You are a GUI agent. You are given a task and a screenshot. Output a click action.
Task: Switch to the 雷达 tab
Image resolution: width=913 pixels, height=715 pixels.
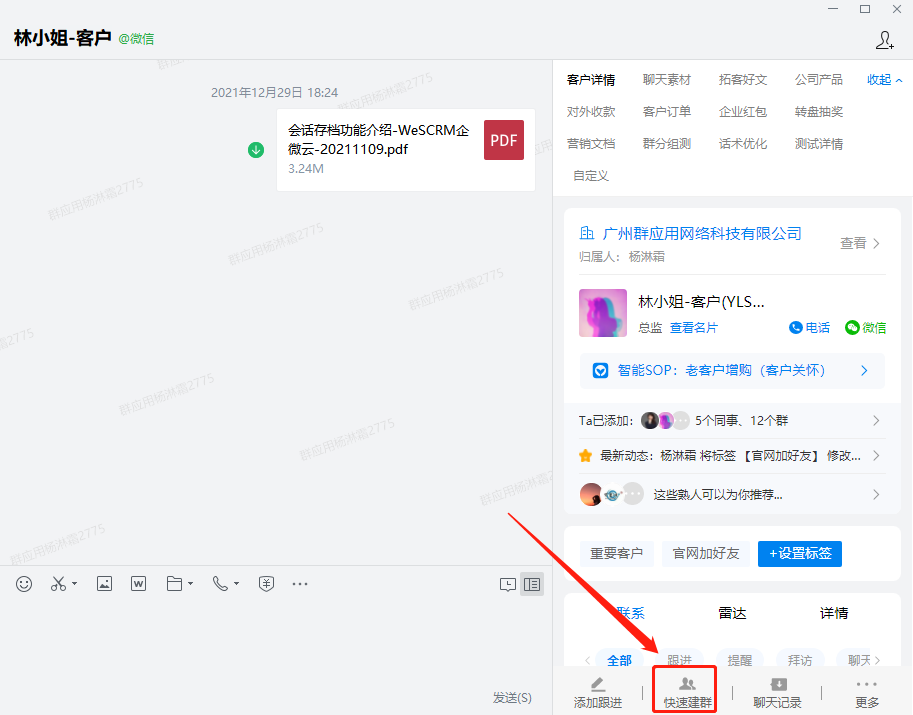[x=732, y=613]
